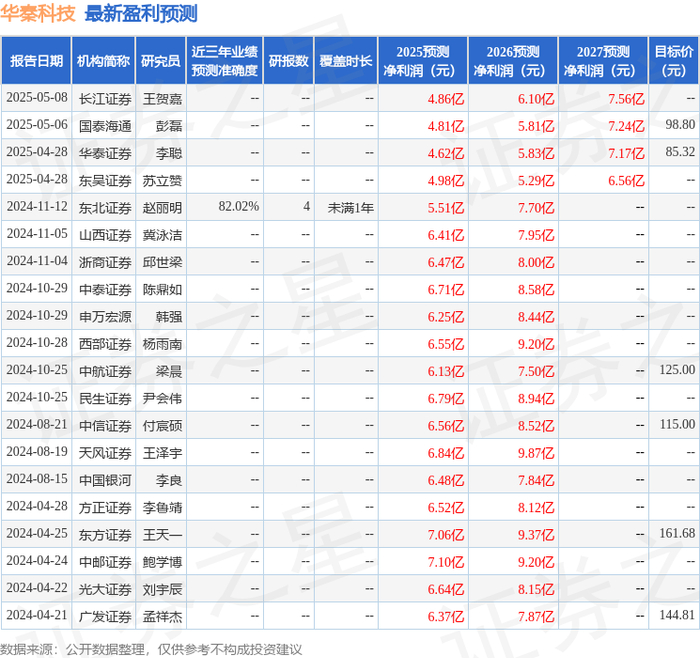
Task: Click the 144.81 target price
Action: click(677, 615)
